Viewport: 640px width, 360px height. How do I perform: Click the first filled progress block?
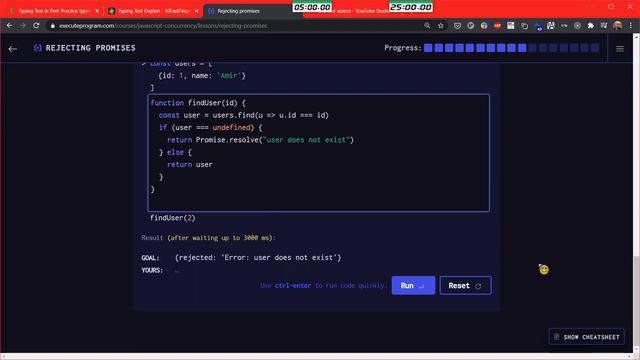pyautogui.click(x=428, y=48)
